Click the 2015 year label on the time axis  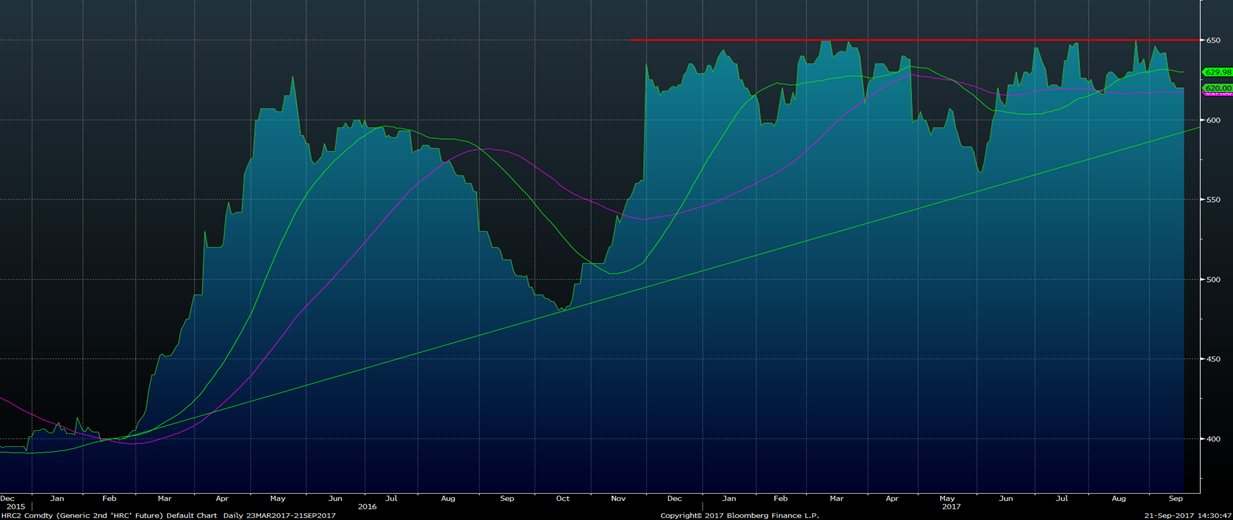point(7,506)
